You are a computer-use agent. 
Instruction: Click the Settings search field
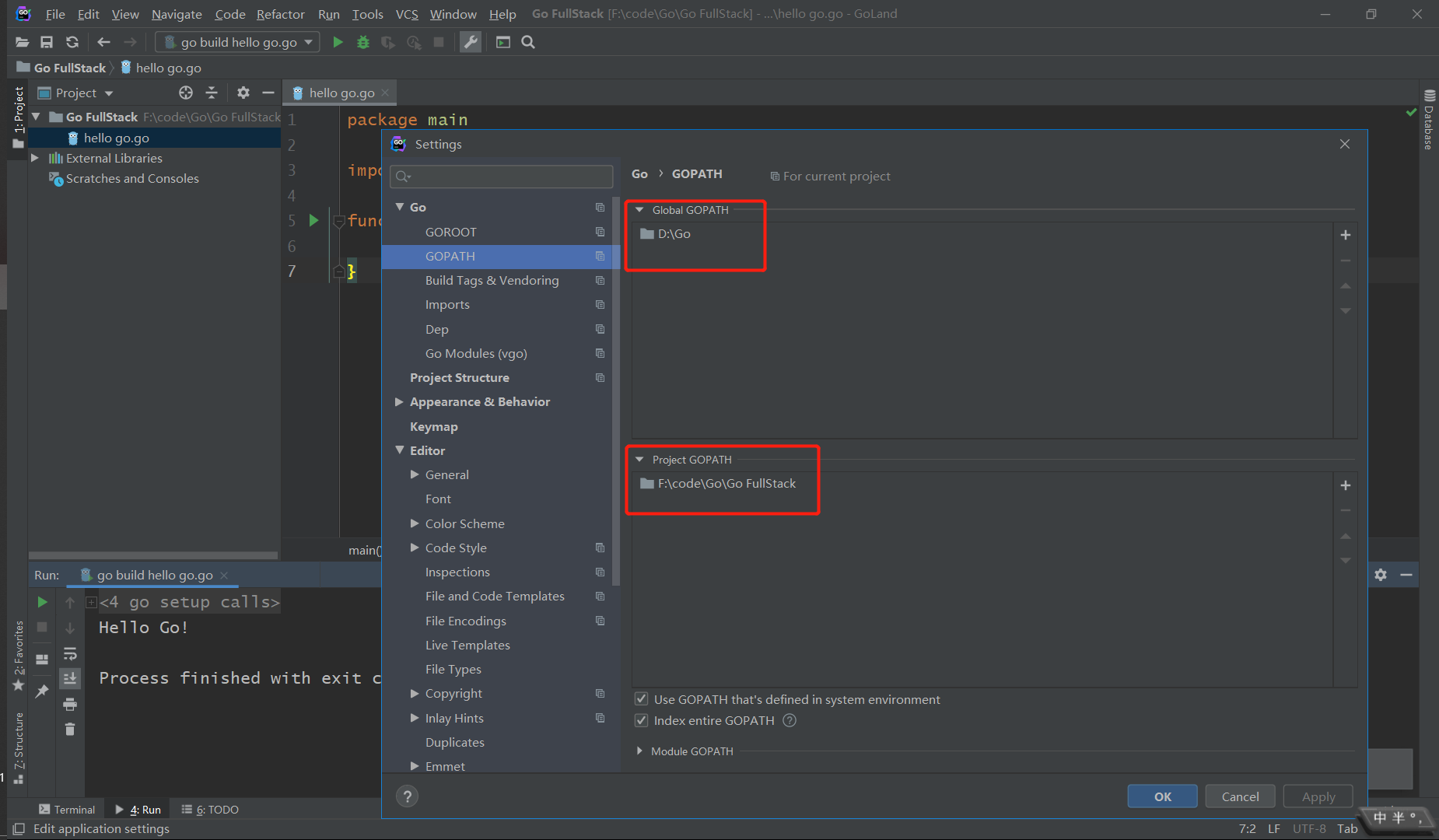coord(502,177)
